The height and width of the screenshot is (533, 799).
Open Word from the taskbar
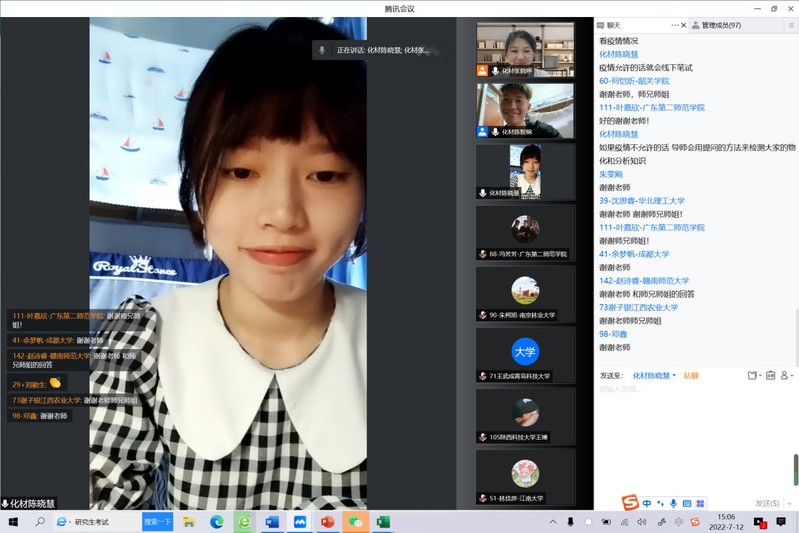(x=271, y=522)
